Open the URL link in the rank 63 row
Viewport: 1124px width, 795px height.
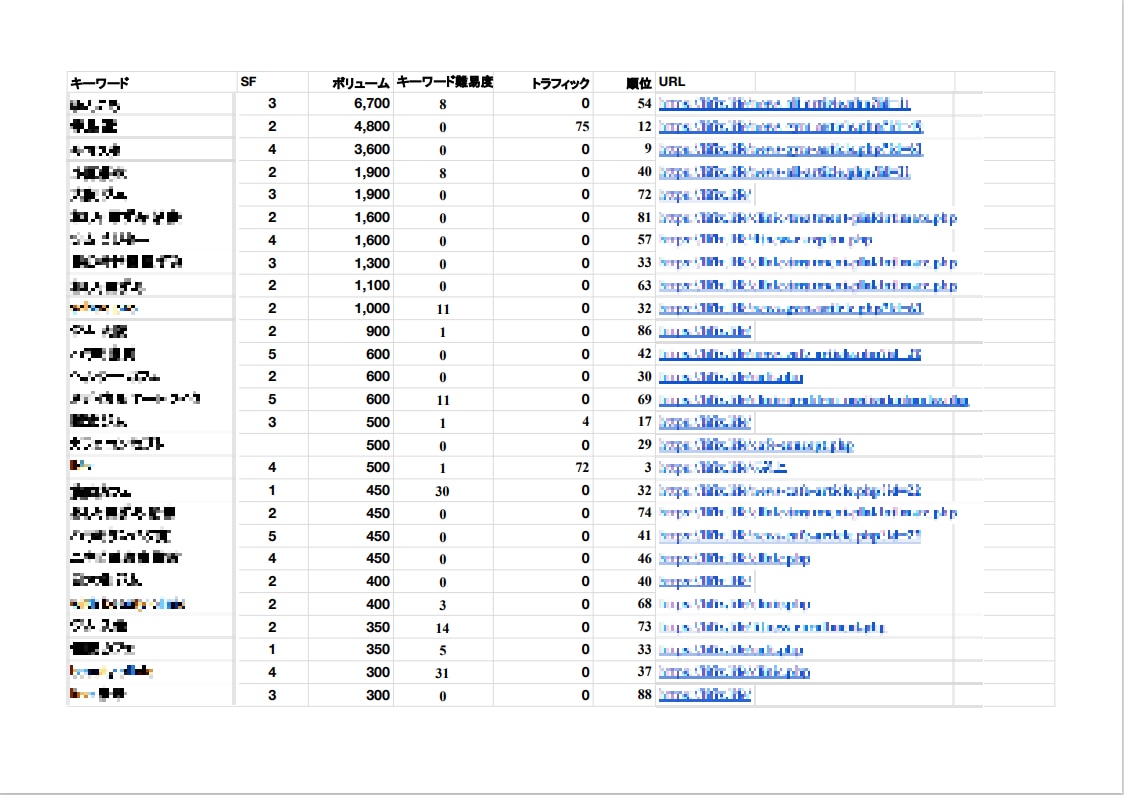click(x=808, y=285)
